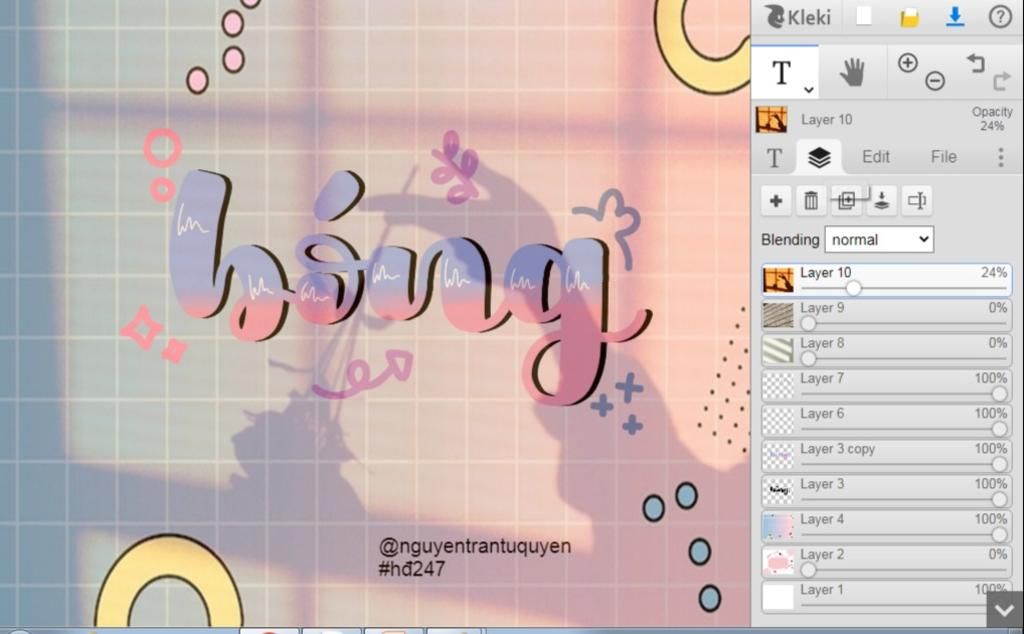Select the Text tool
Image resolution: width=1024 pixels, height=634 pixels.
[784, 72]
